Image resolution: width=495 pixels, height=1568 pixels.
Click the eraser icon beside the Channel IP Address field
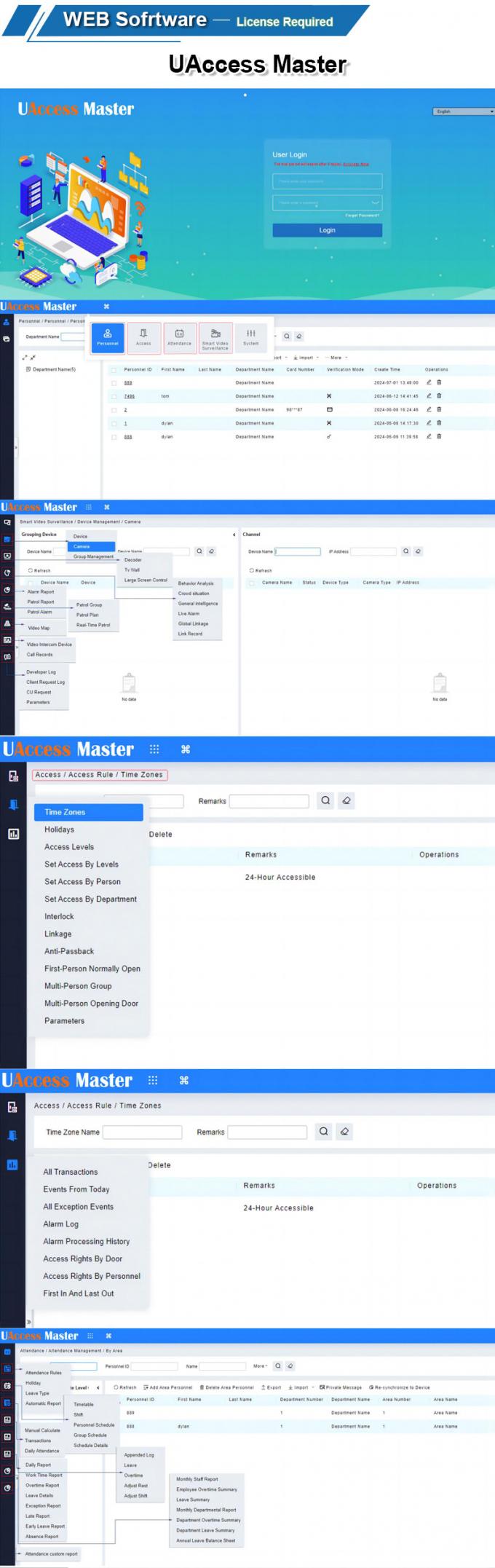coord(418,551)
